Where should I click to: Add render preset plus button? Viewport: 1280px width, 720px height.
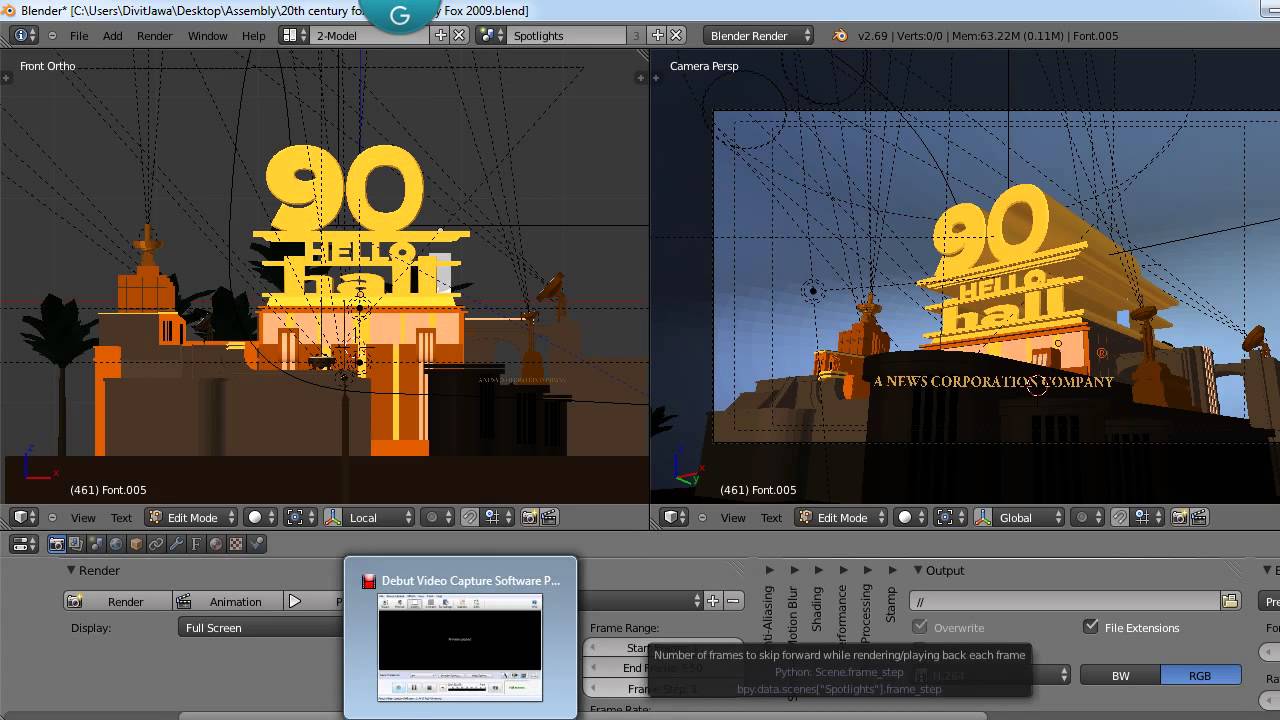coord(713,601)
